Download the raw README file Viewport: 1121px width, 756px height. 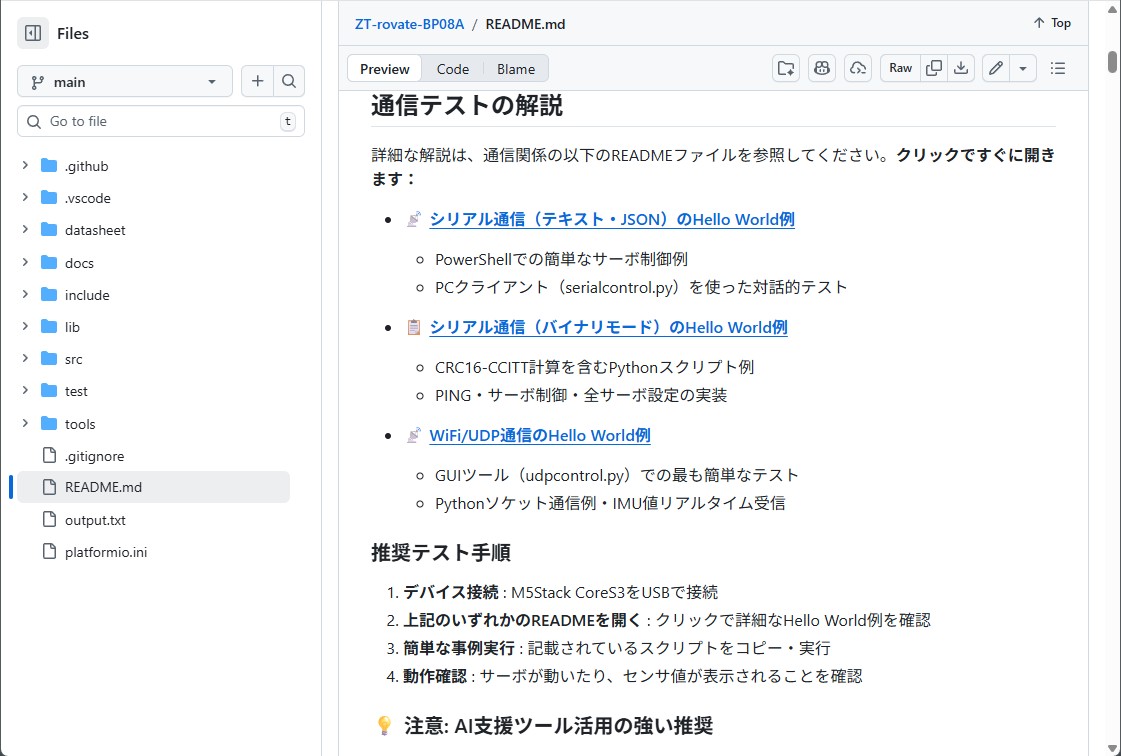click(x=960, y=68)
